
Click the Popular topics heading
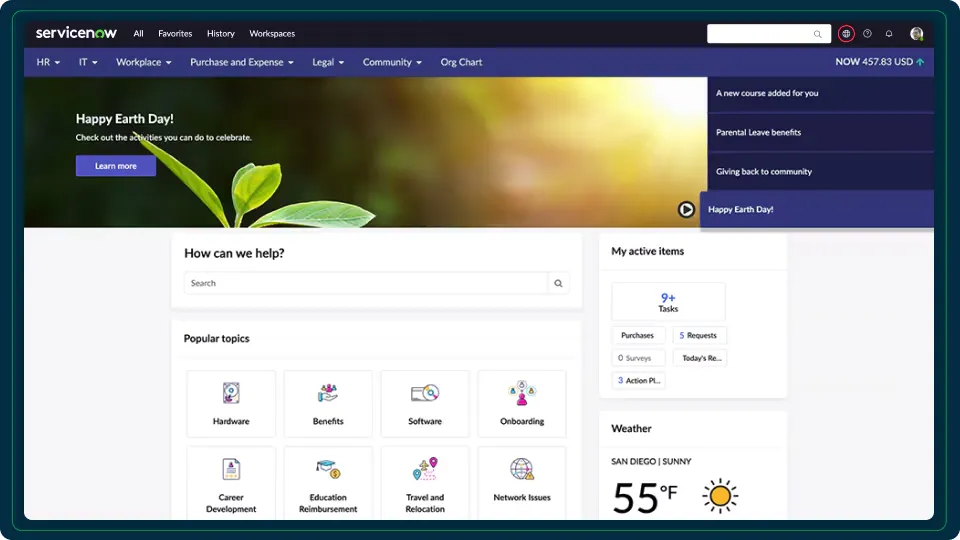216,339
